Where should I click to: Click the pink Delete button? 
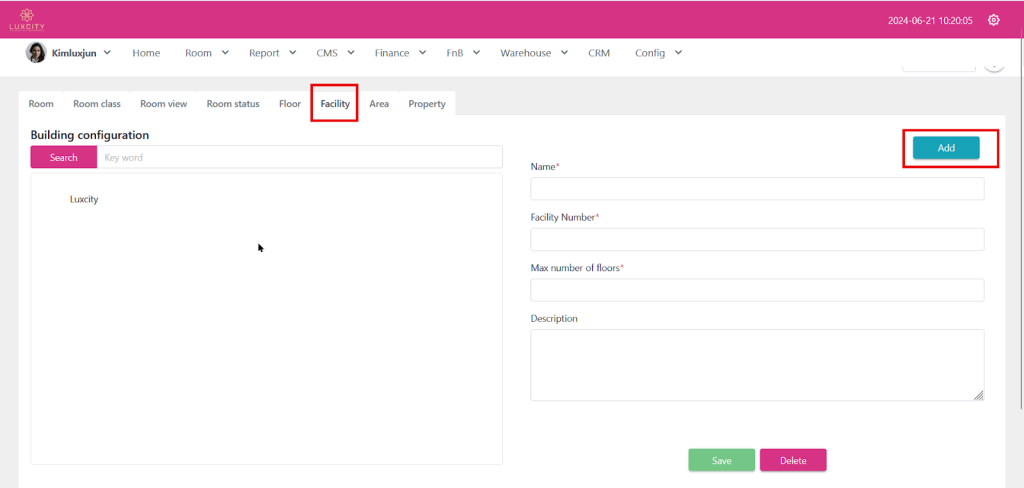793,460
